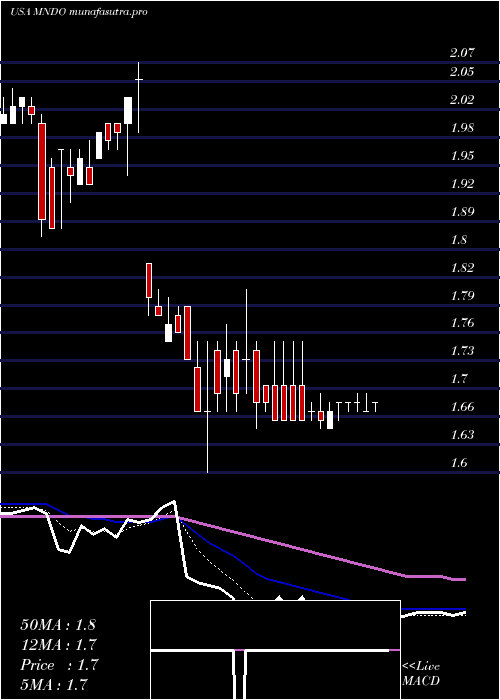The width and height of the screenshot is (500, 700).
Task: Select the 1.66 price axis label
Action: click(462, 407)
